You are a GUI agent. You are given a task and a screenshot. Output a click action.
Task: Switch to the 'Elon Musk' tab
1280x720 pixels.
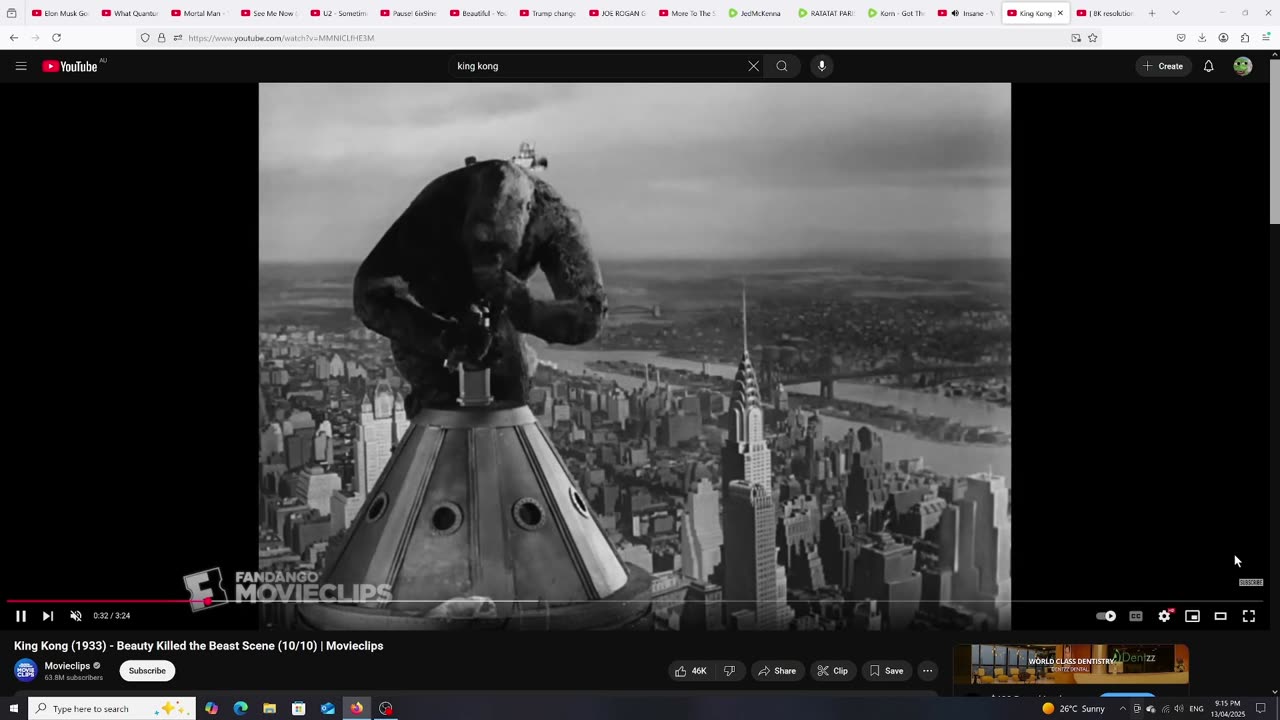pos(59,13)
